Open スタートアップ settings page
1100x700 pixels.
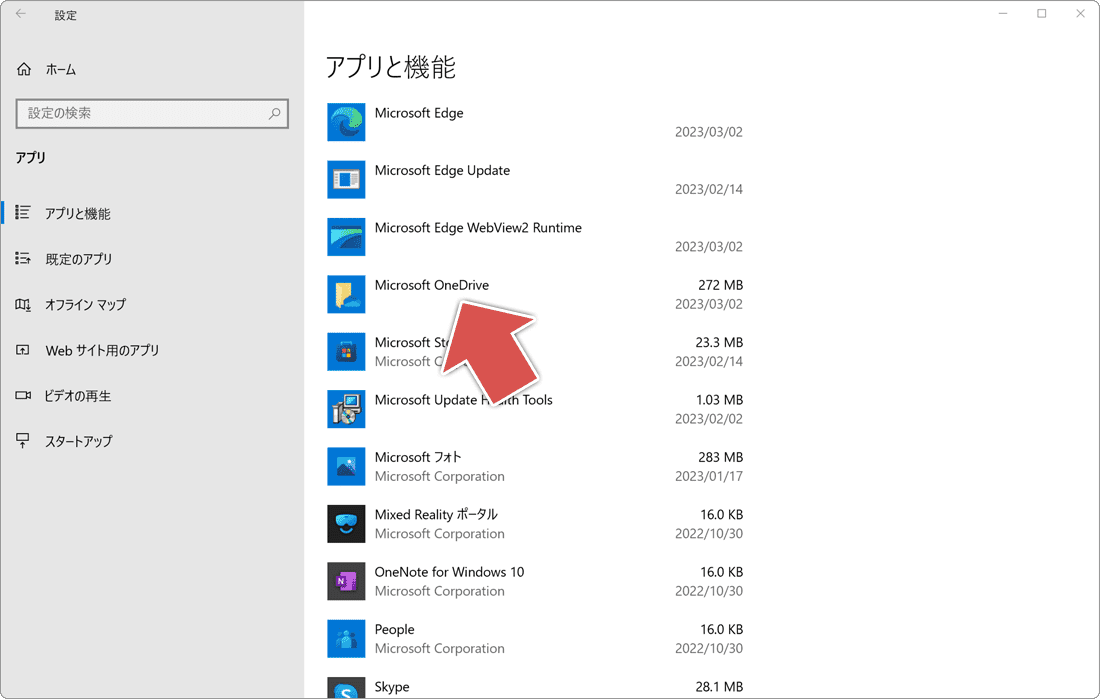(85, 440)
